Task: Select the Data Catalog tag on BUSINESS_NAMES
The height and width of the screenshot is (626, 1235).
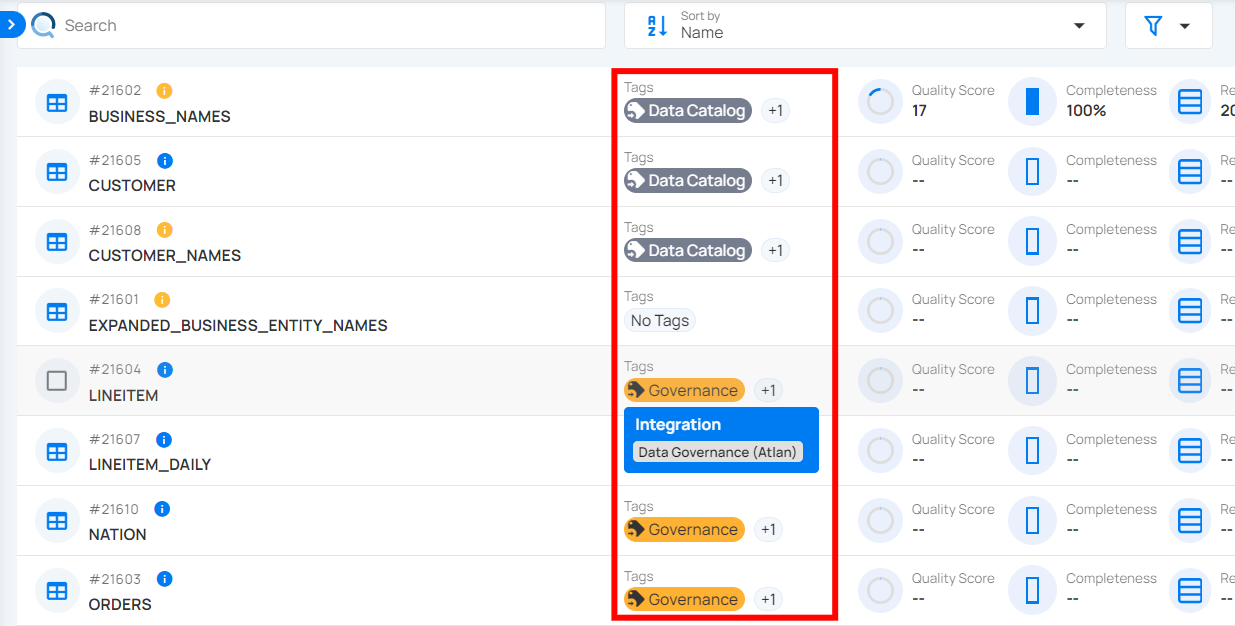Action: (x=687, y=110)
